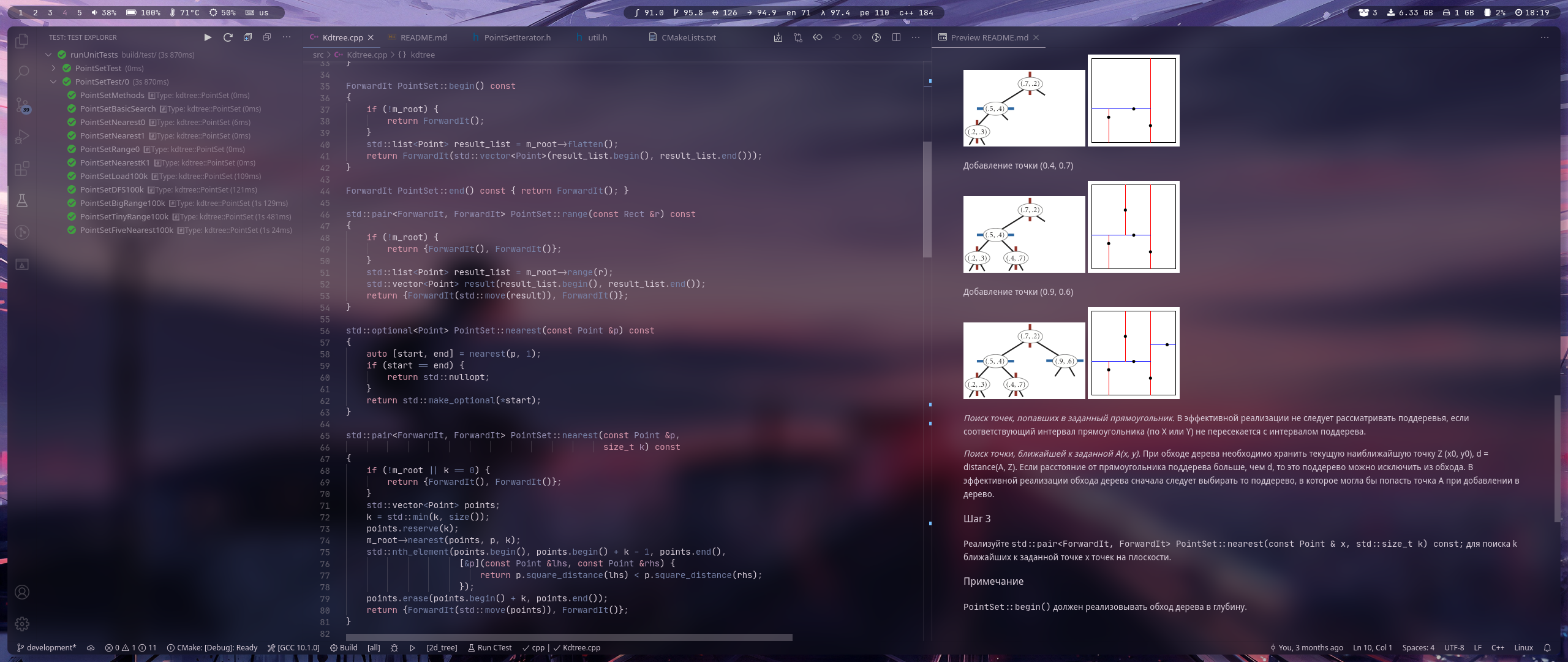The height and width of the screenshot is (662, 1568).
Task: Open Extensions view in activity bar
Action: coord(22,169)
